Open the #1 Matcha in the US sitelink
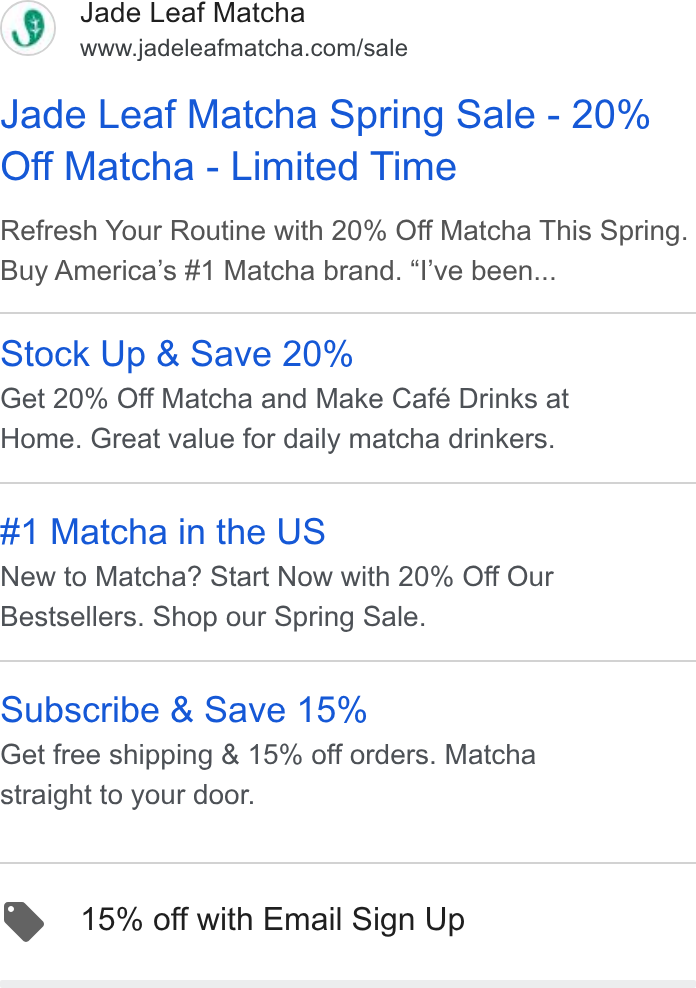 click(163, 531)
